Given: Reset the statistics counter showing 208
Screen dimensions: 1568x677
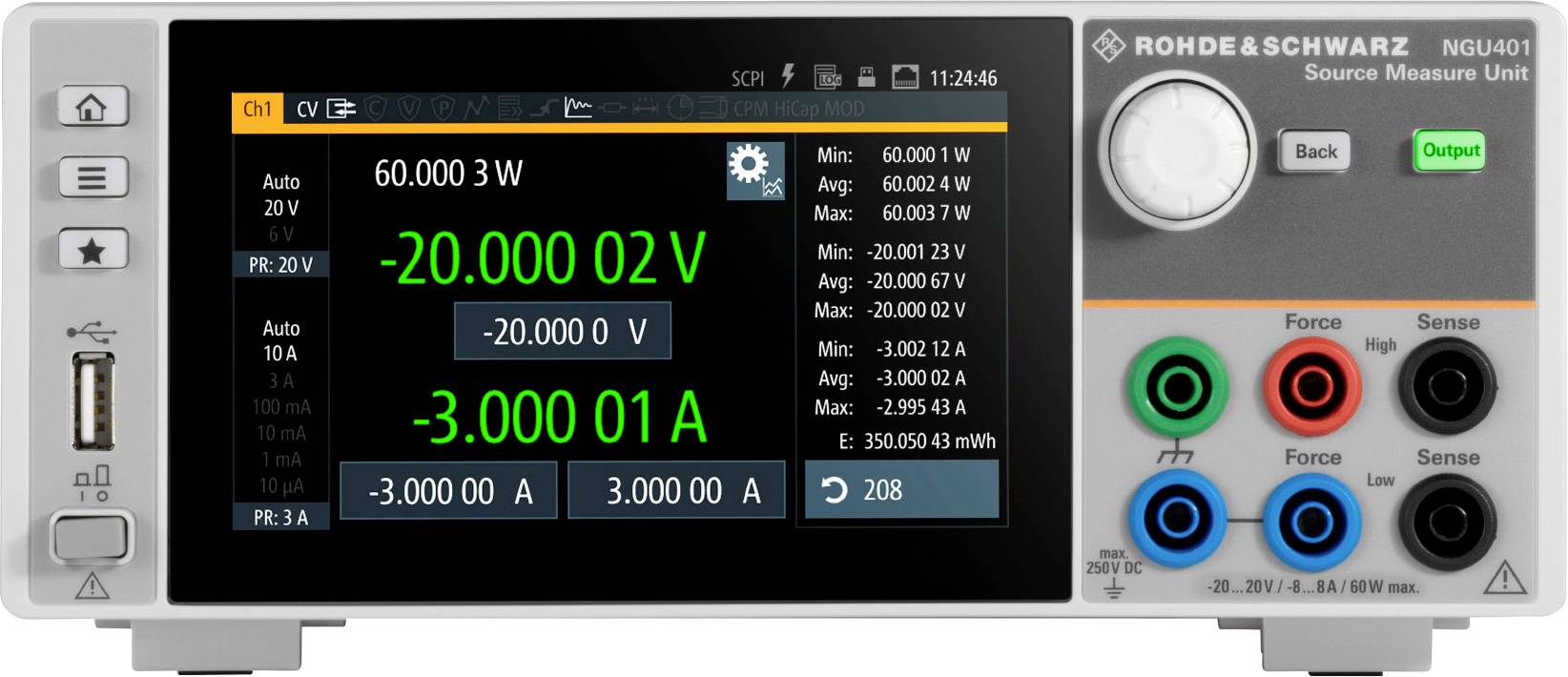Looking at the screenshot, I should click(901, 490).
